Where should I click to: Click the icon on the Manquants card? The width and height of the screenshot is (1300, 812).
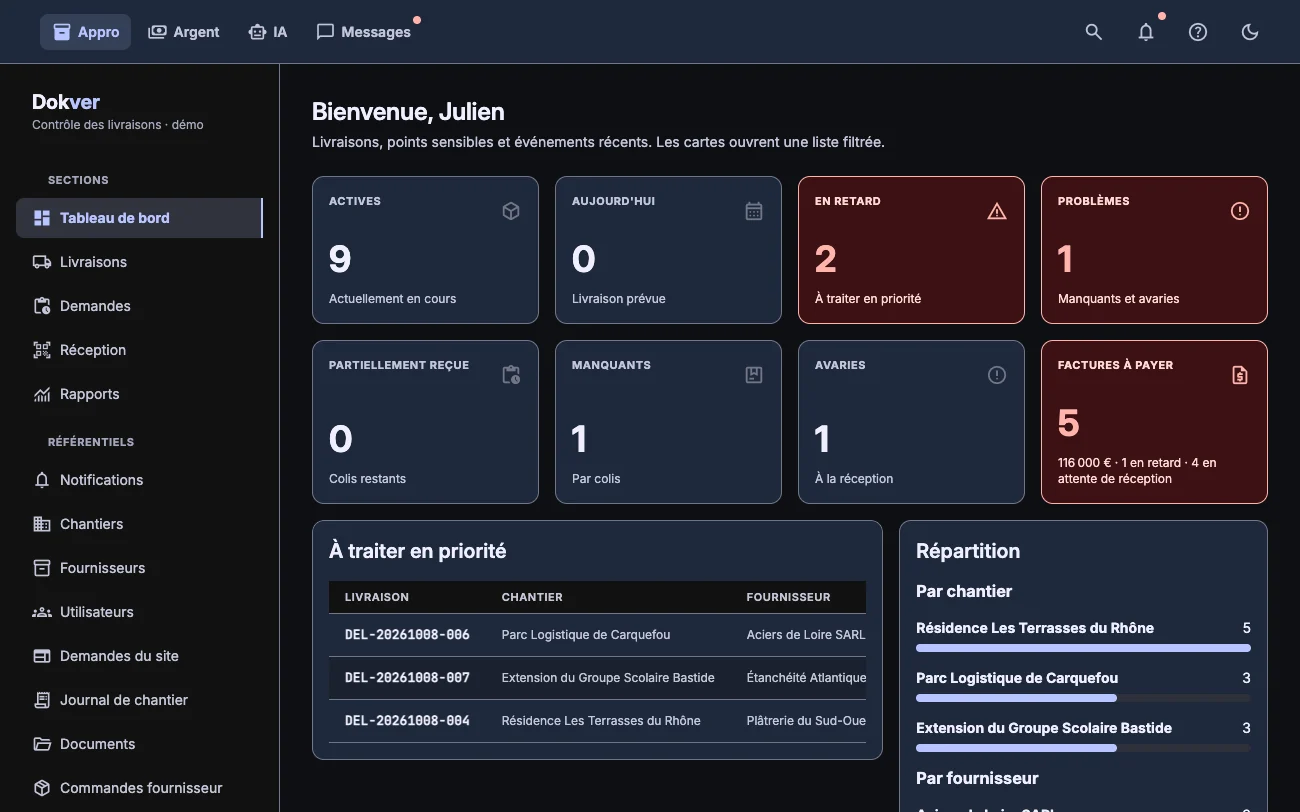click(x=754, y=375)
